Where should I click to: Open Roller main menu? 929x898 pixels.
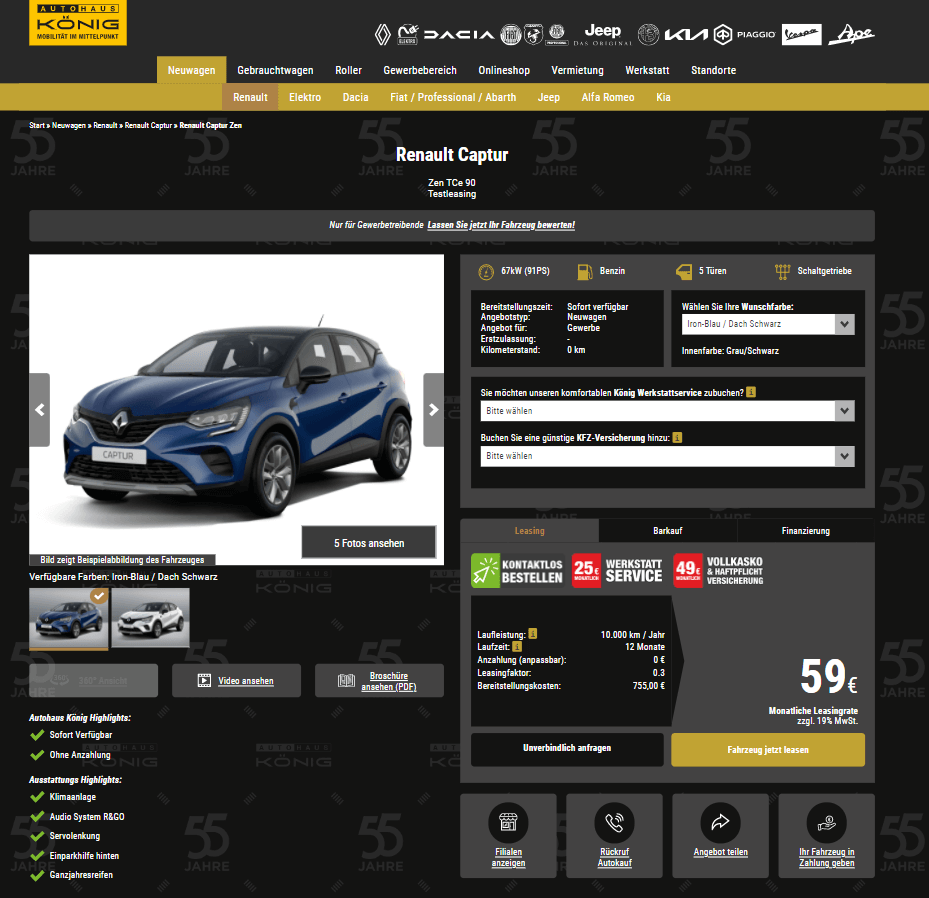click(x=348, y=70)
